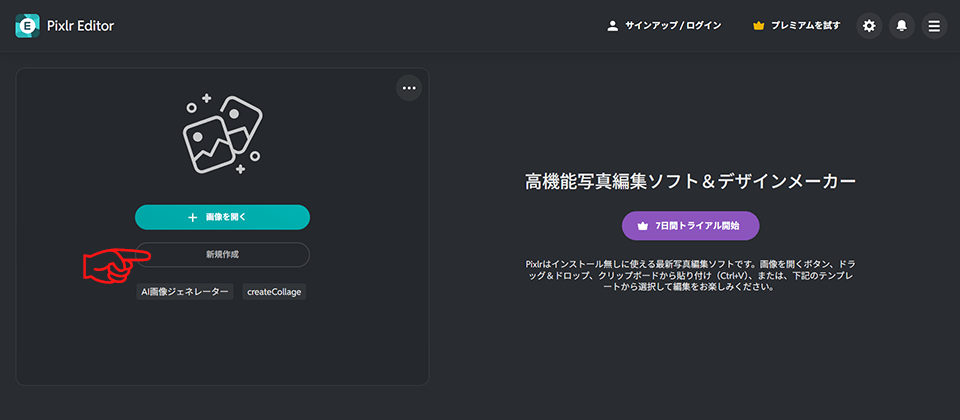960x420 pixels.
Task: Open settings with the gear icon
Action: coord(869,26)
